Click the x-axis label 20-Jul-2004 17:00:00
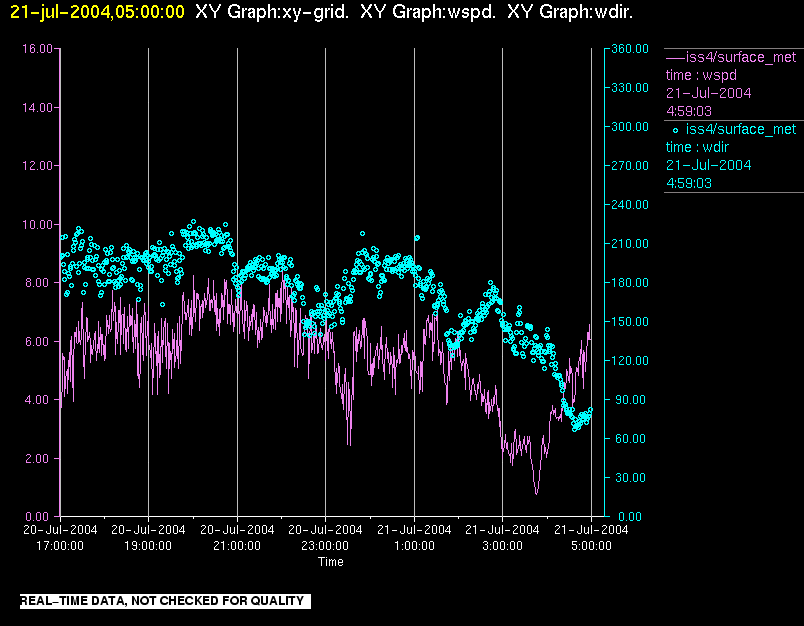804x626 pixels. (60, 537)
